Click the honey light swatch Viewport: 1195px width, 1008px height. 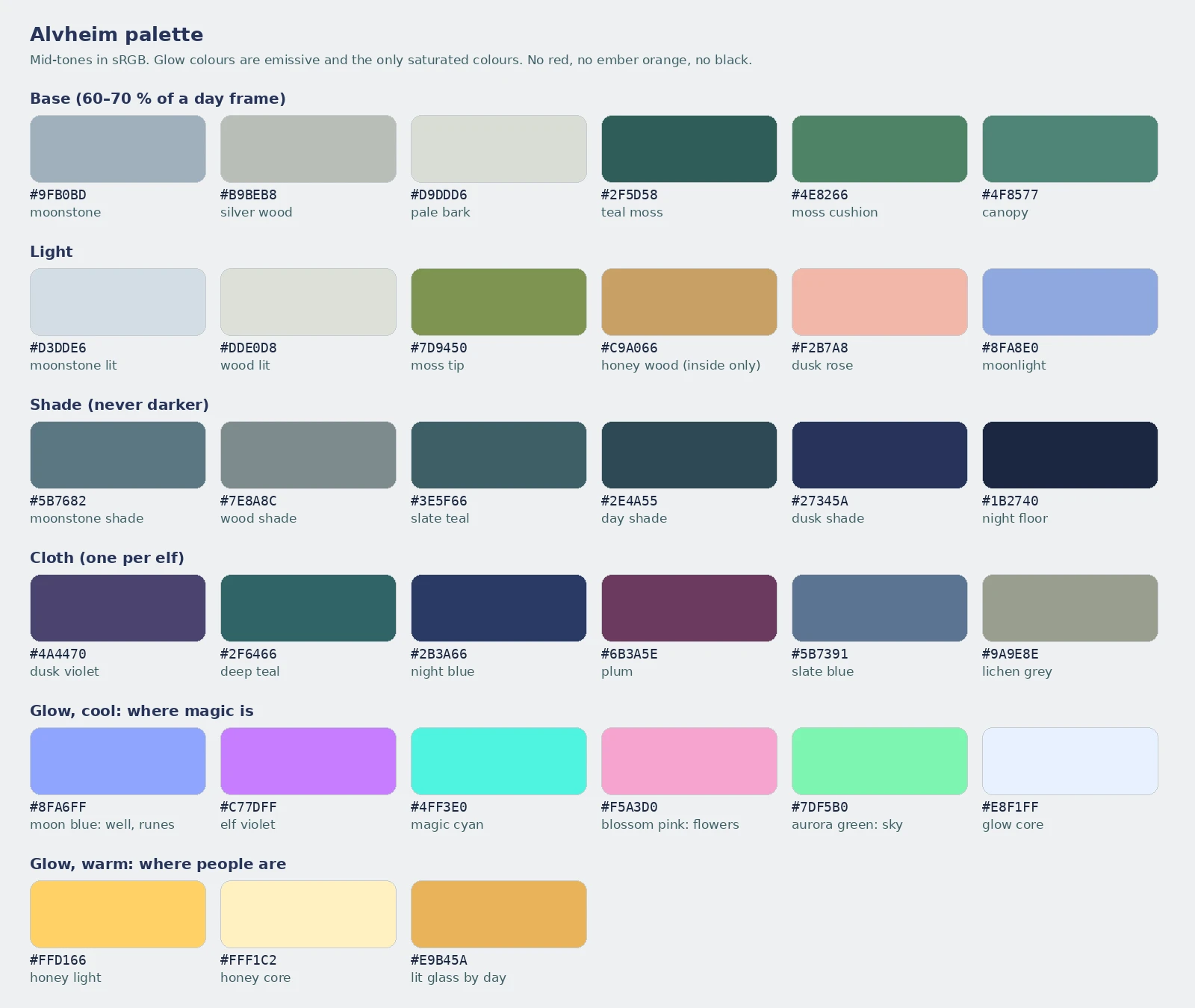pos(118,914)
